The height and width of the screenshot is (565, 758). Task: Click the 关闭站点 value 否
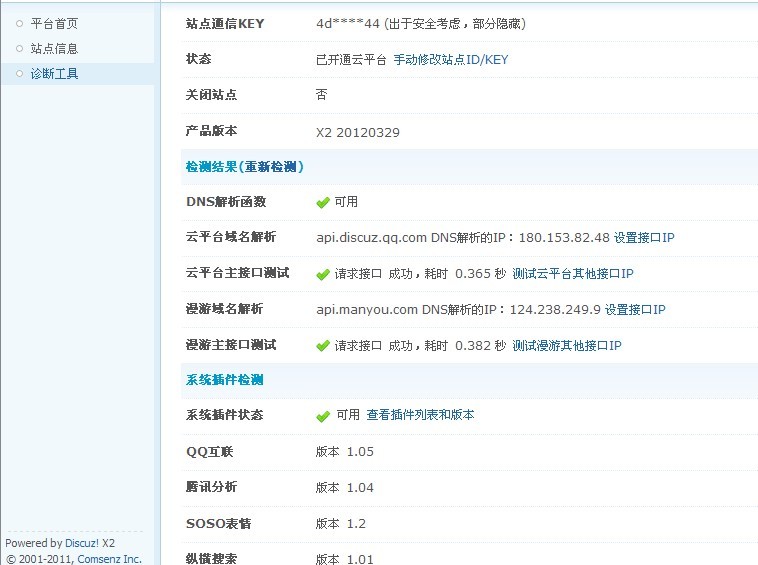[321, 94]
